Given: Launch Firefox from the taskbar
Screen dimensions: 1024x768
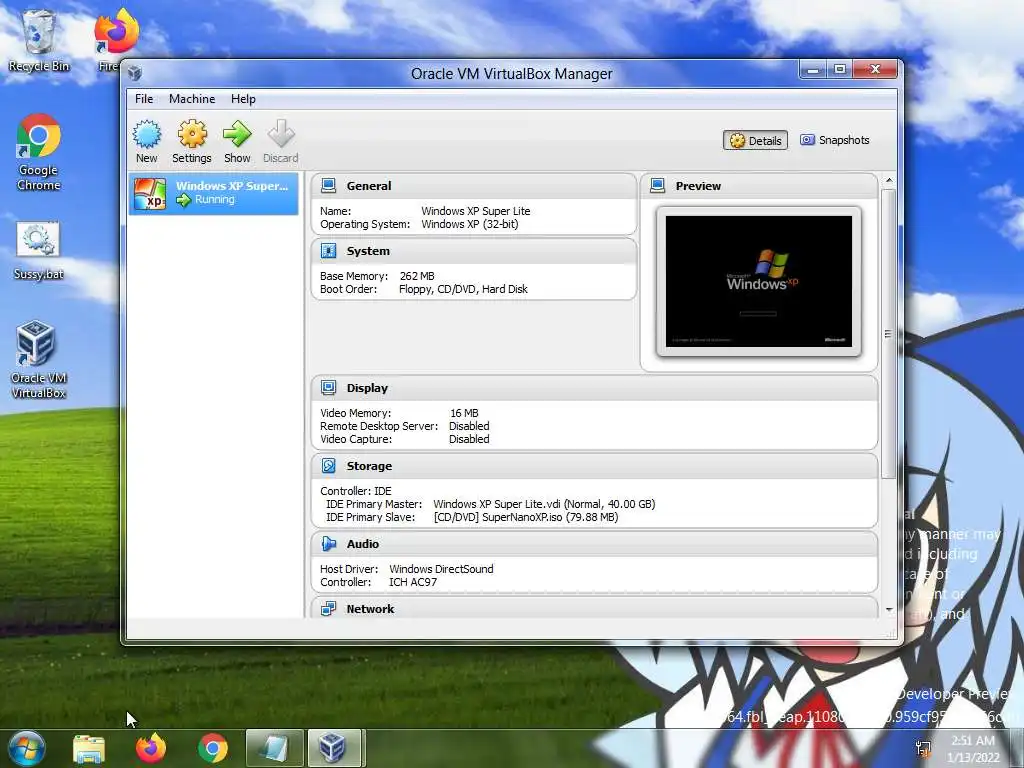Looking at the screenshot, I should pyautogui.click(x=151, y=748).
